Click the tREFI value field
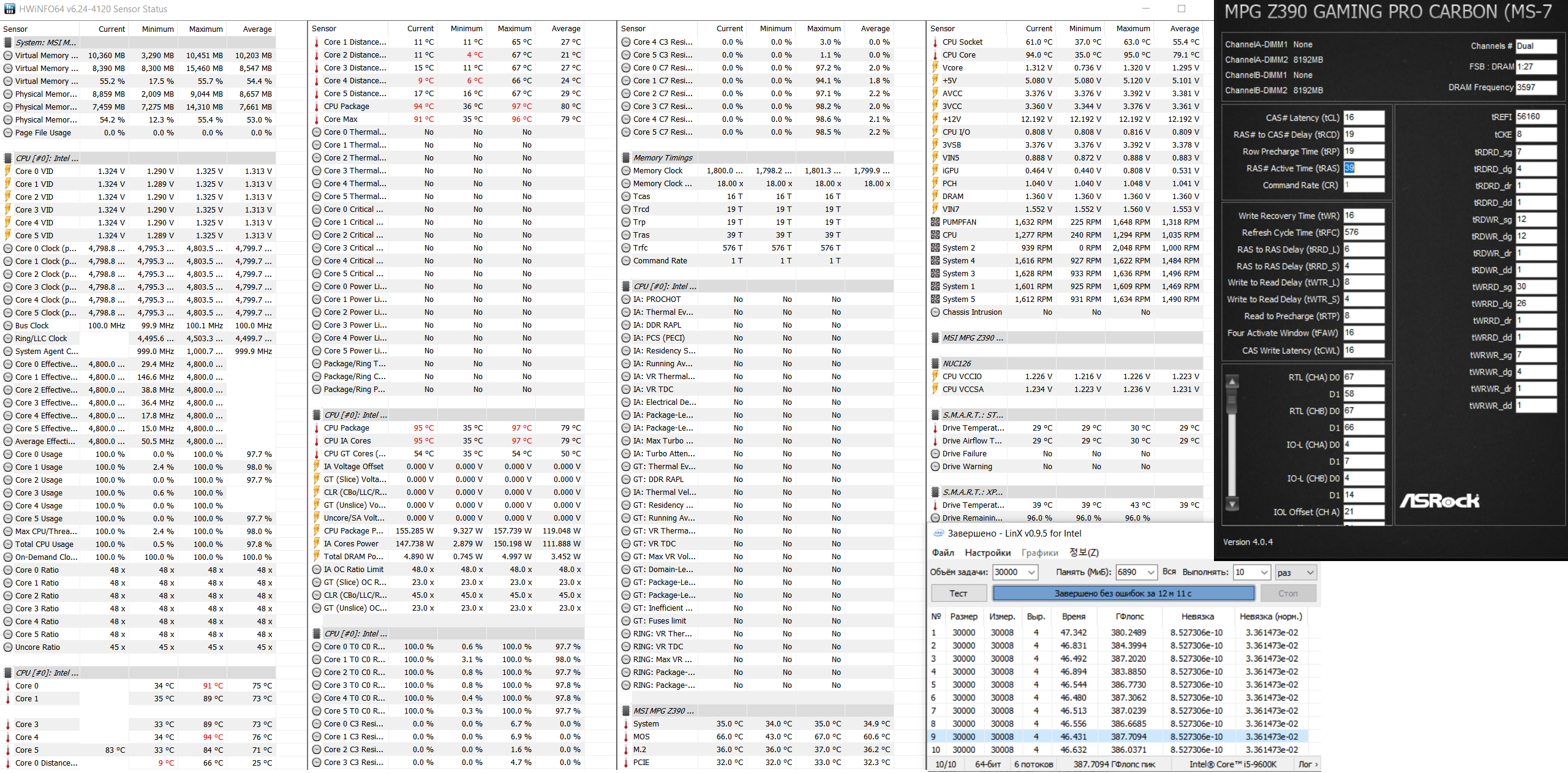Viewport: 1568px width, 773px height. pyautogui.click(x=1536, y=117)
